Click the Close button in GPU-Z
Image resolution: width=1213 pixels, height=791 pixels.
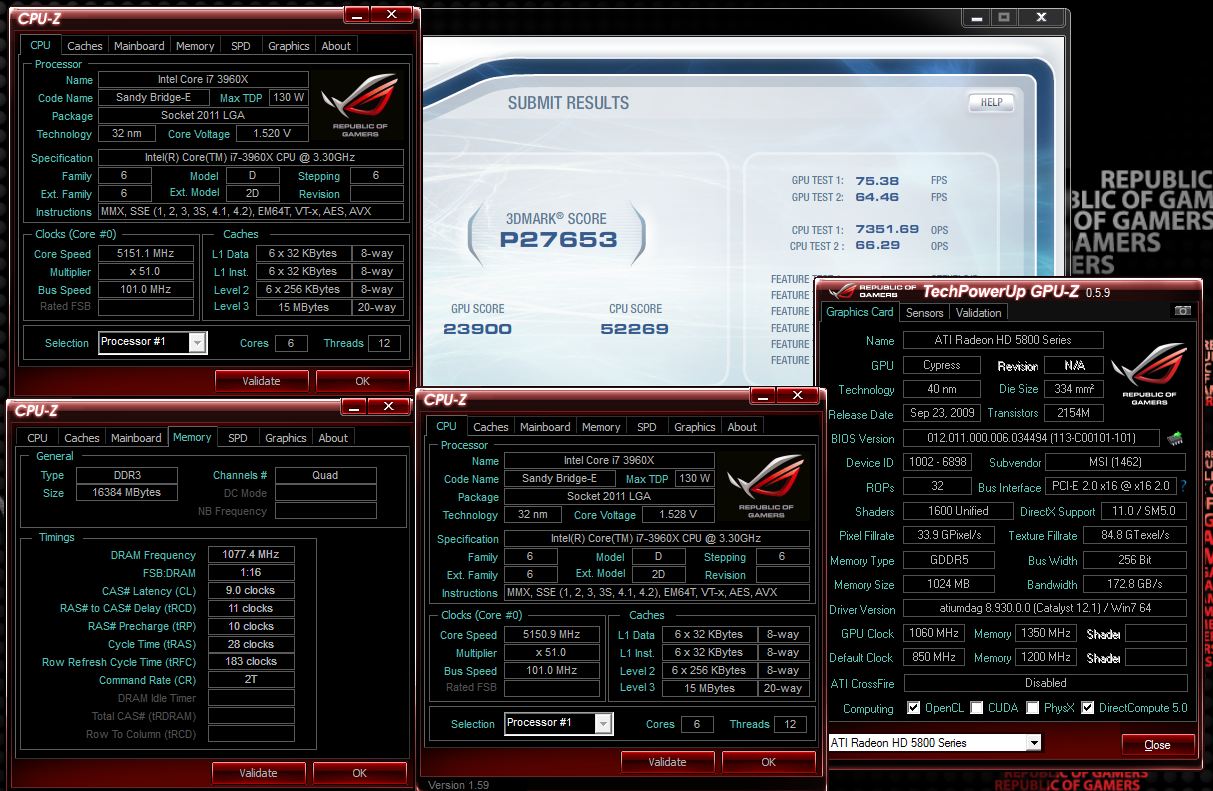click(x=1157, y=744)
